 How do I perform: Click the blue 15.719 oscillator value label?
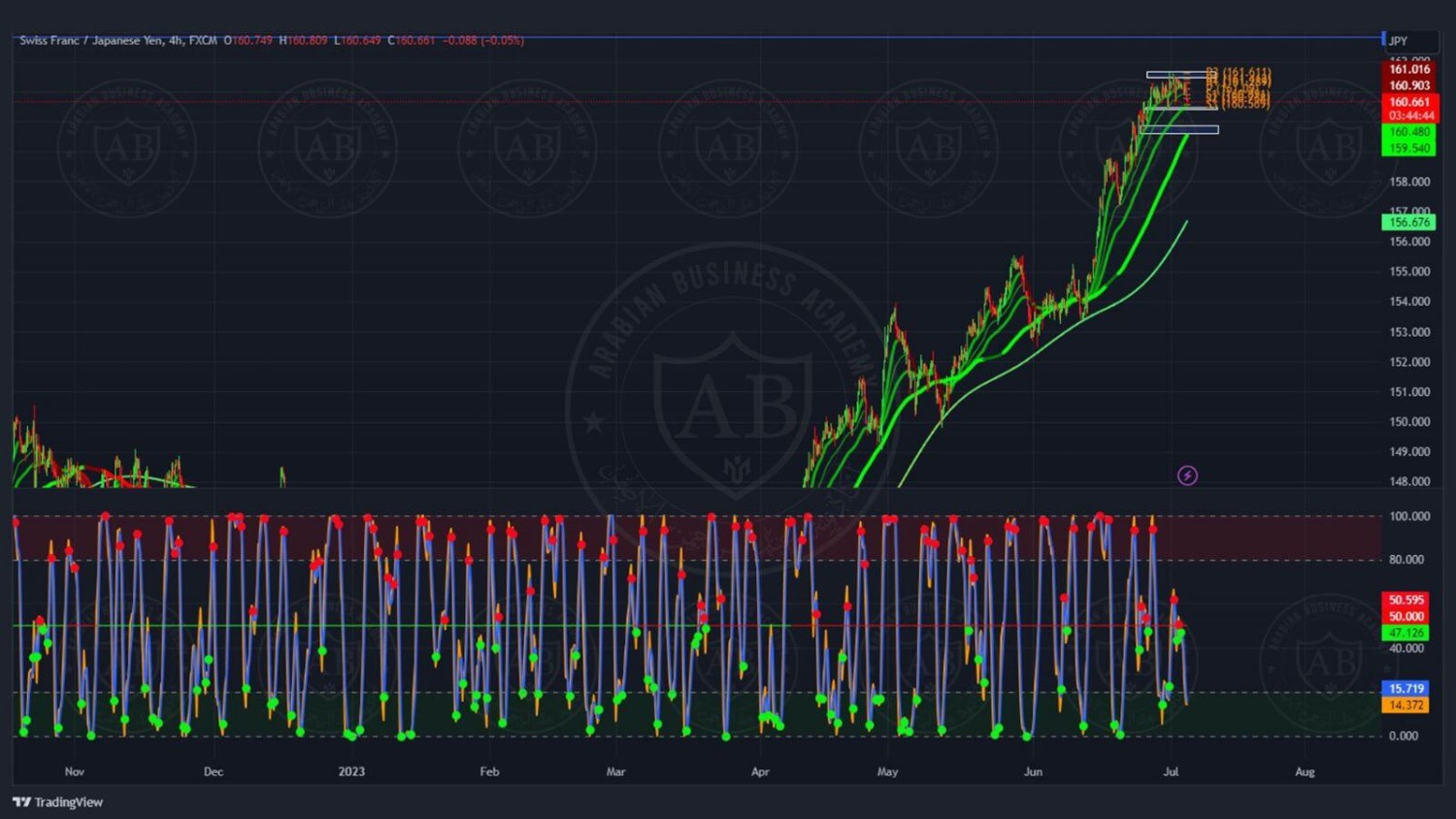pos(1406,688)
